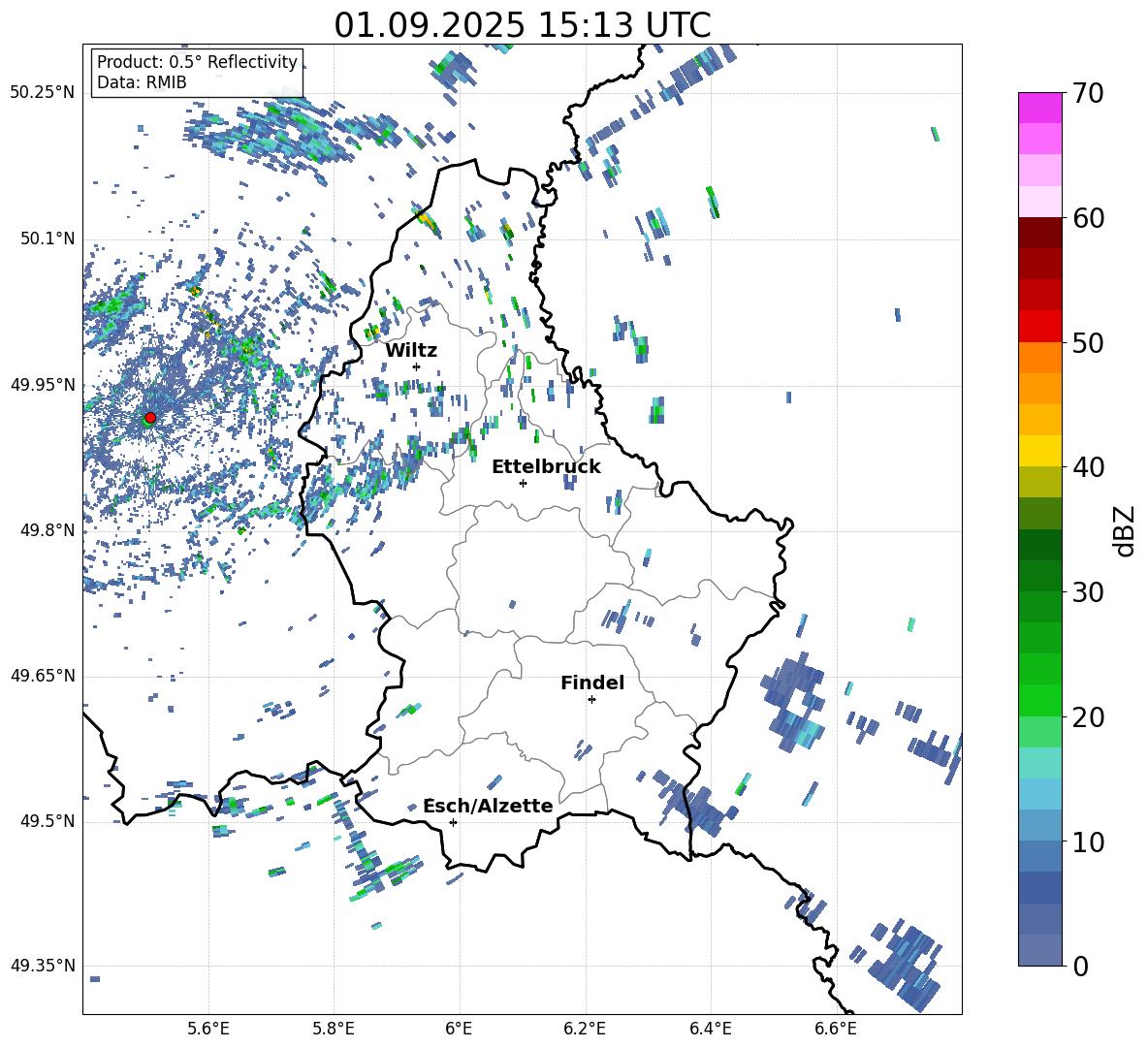Pick the yellow swatch just above 40 dBZ
The height and width of the screenshot is (1048, 1148).
pyautogui.click(x=1039, y=451)
